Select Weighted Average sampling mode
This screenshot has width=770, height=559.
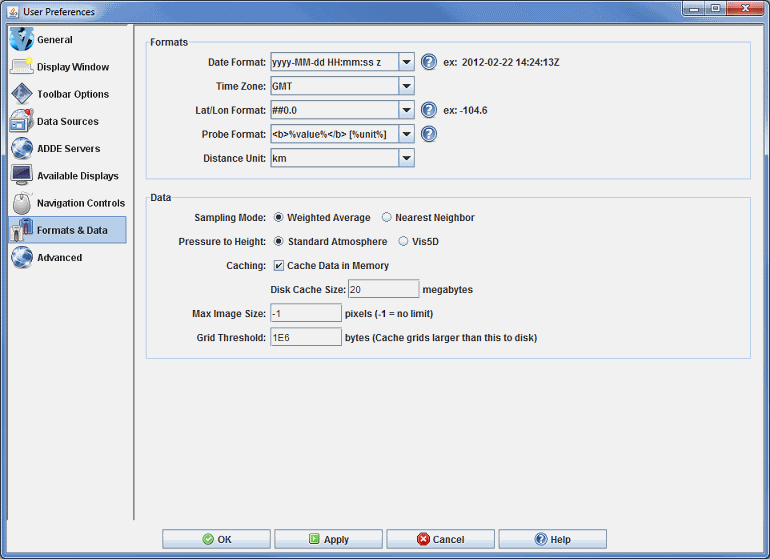coord(278,217)
